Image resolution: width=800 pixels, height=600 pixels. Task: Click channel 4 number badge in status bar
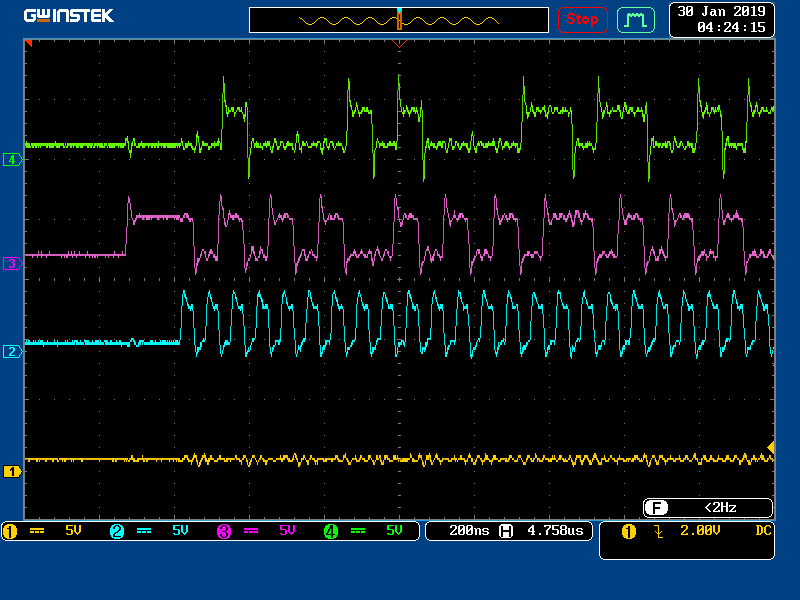pyautogui.click(x=331, y=531)
